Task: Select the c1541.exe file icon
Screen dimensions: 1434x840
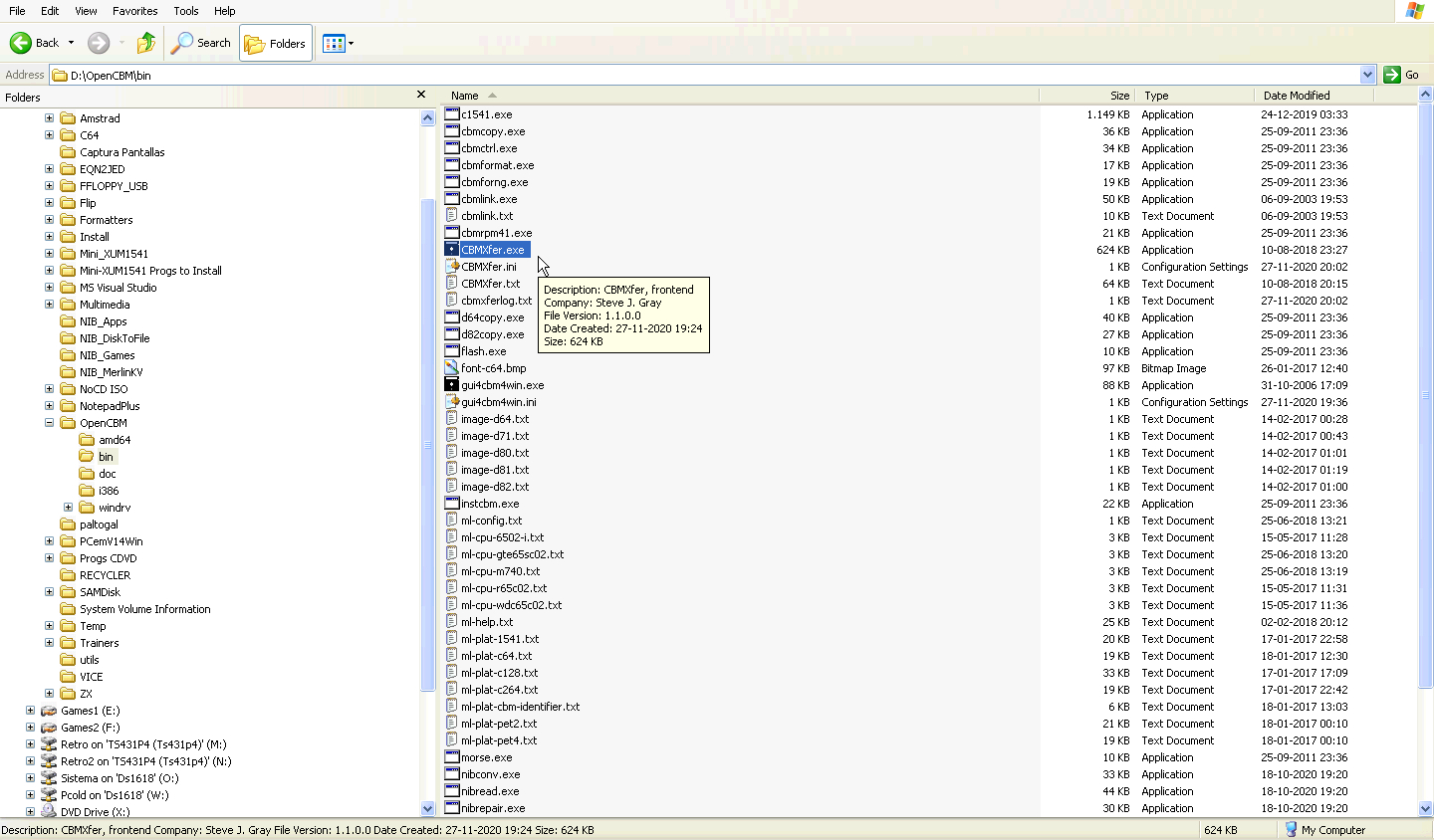Action: (x=452, y=114)
